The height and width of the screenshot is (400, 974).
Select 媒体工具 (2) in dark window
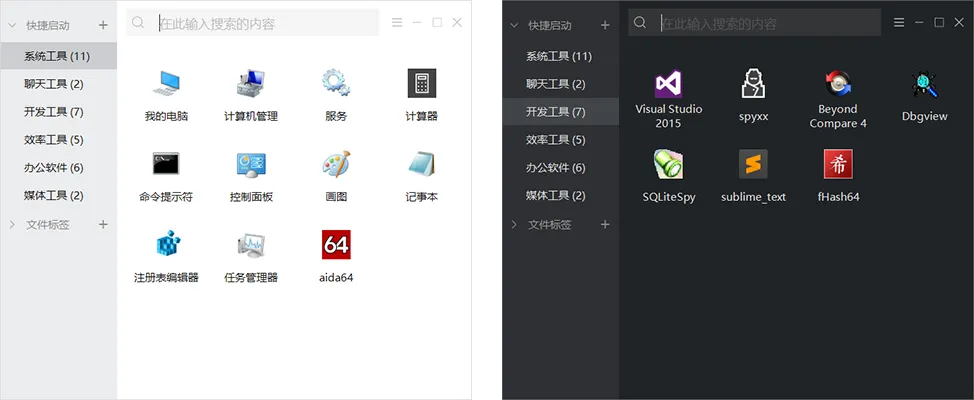(560, 196)
